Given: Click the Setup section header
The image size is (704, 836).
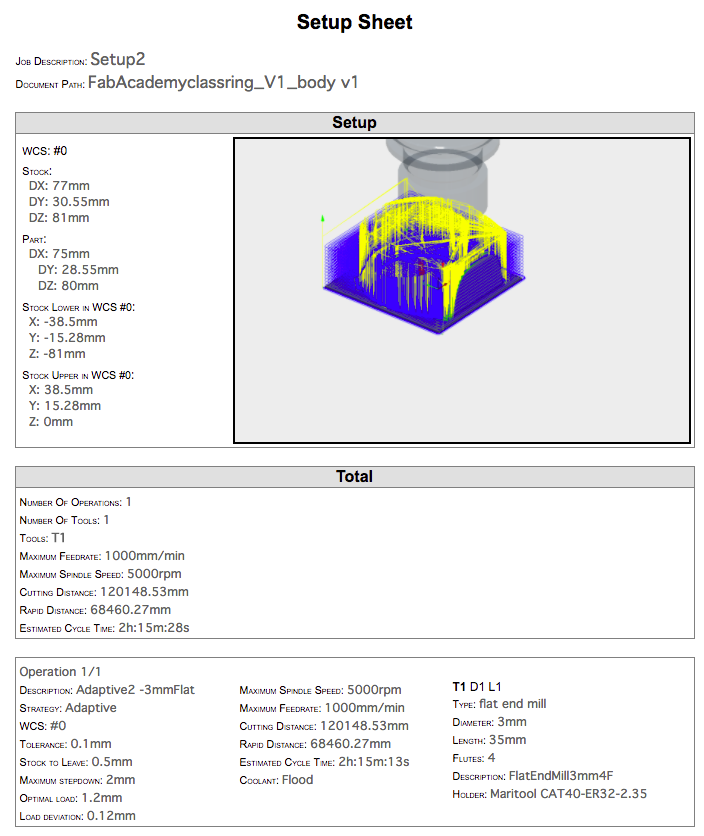Looking at the screenshot, I should point(355,123).
